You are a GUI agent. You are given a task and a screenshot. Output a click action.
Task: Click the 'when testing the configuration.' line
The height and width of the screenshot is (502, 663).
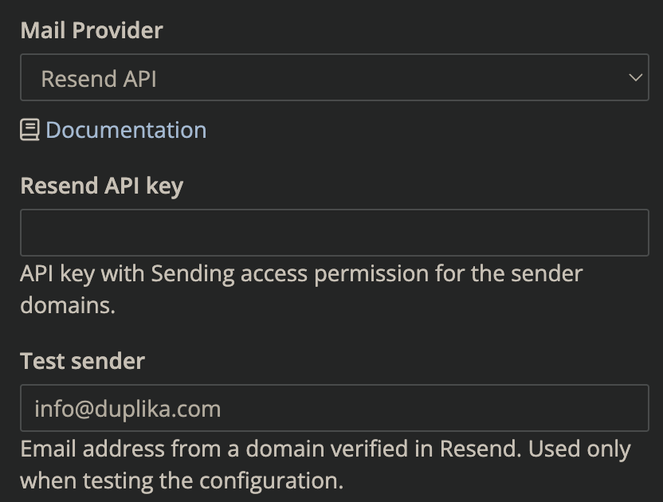click(x=182, y=481)
